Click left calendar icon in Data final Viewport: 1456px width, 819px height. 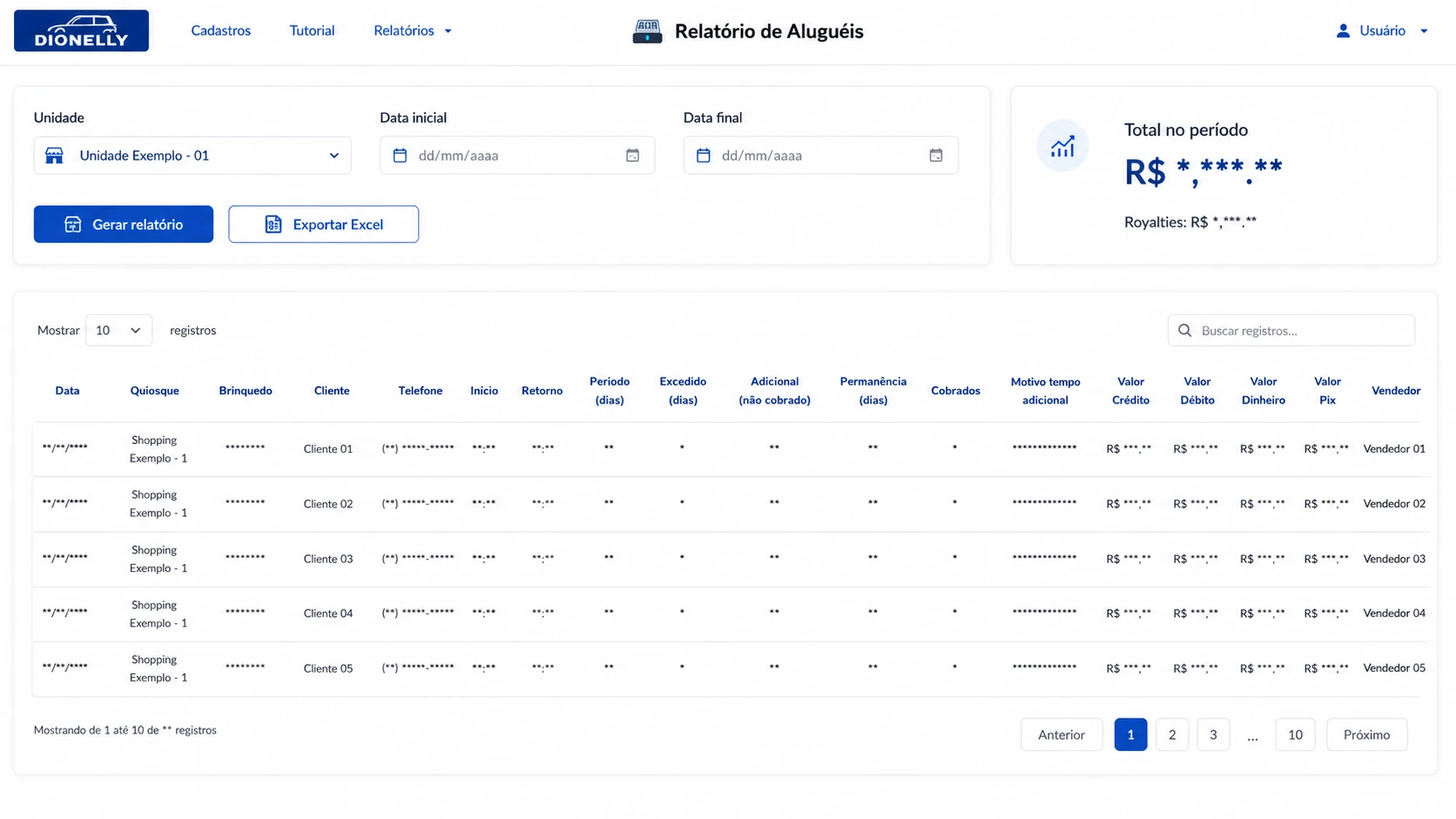pos(704,155)
